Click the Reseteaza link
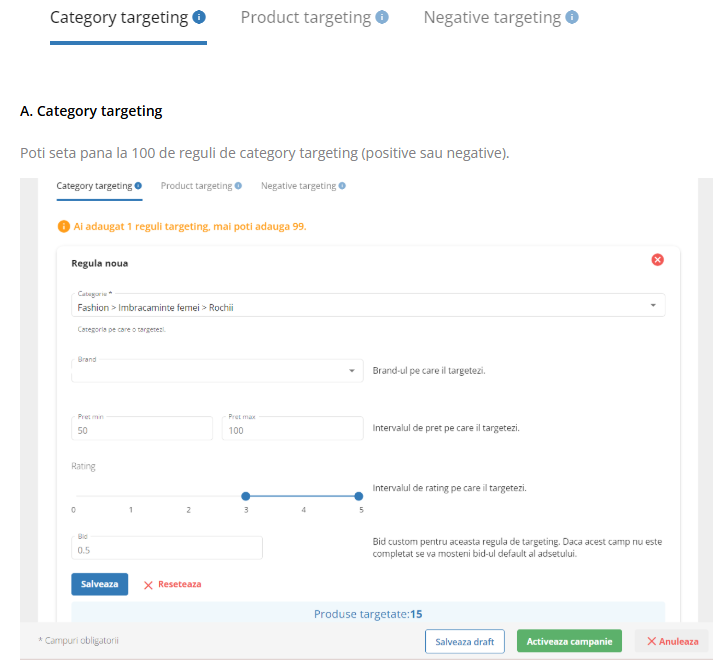 tap(172, 584)
